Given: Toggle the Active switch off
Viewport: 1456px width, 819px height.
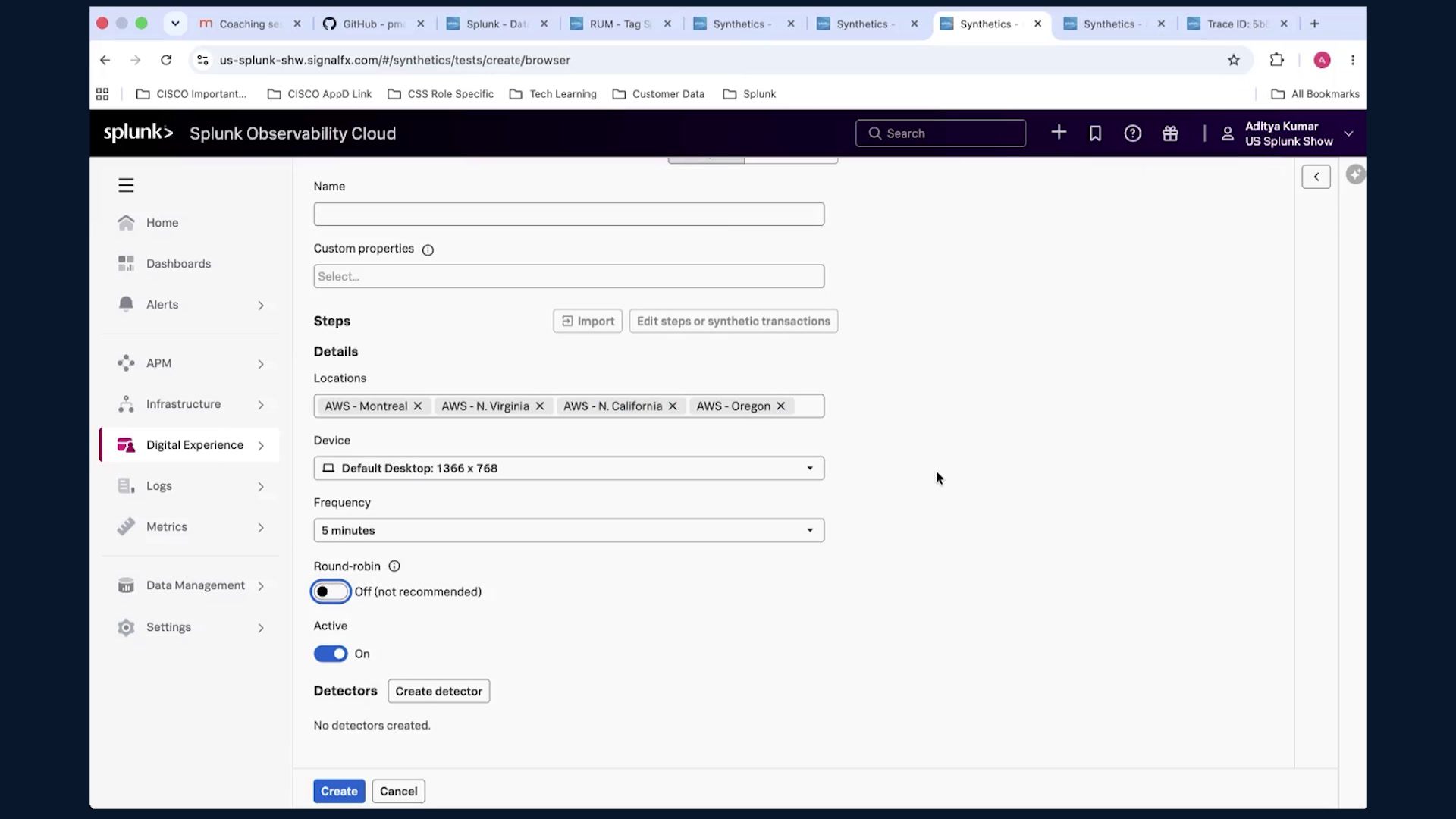Looking at the screenshot, I should click(331, 654).
